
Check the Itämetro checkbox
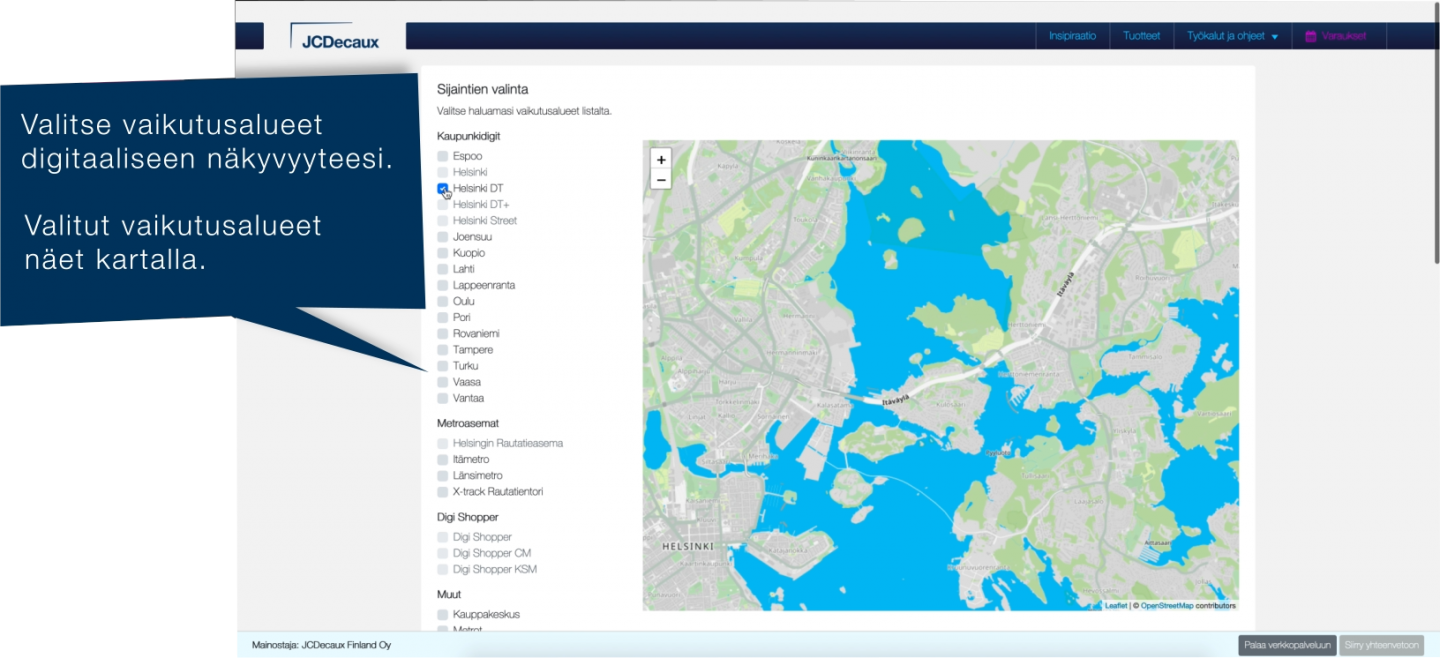pyautogui.click(x=443, y=459)
